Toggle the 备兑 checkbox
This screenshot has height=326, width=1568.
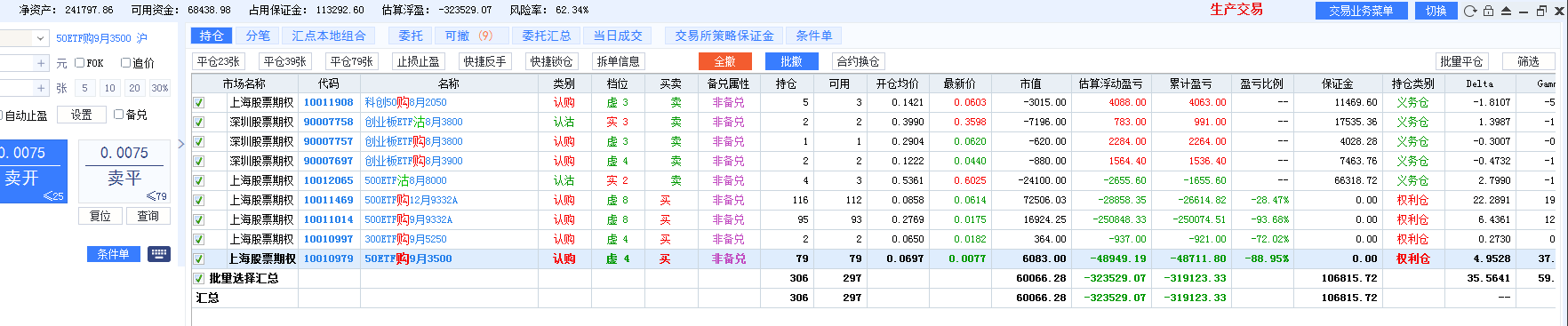(x=118, y=115)
